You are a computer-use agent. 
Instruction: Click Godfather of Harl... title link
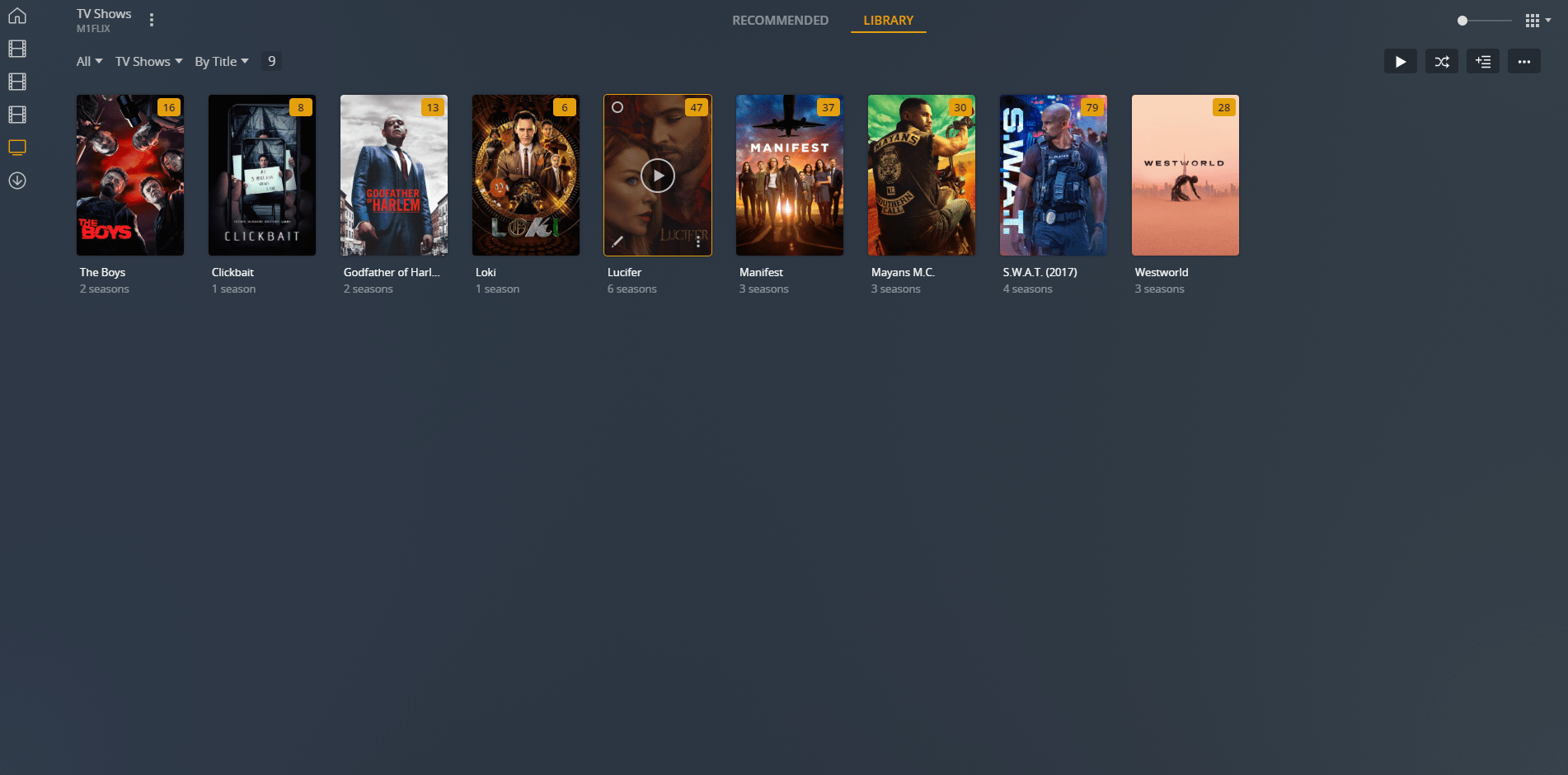392,272
